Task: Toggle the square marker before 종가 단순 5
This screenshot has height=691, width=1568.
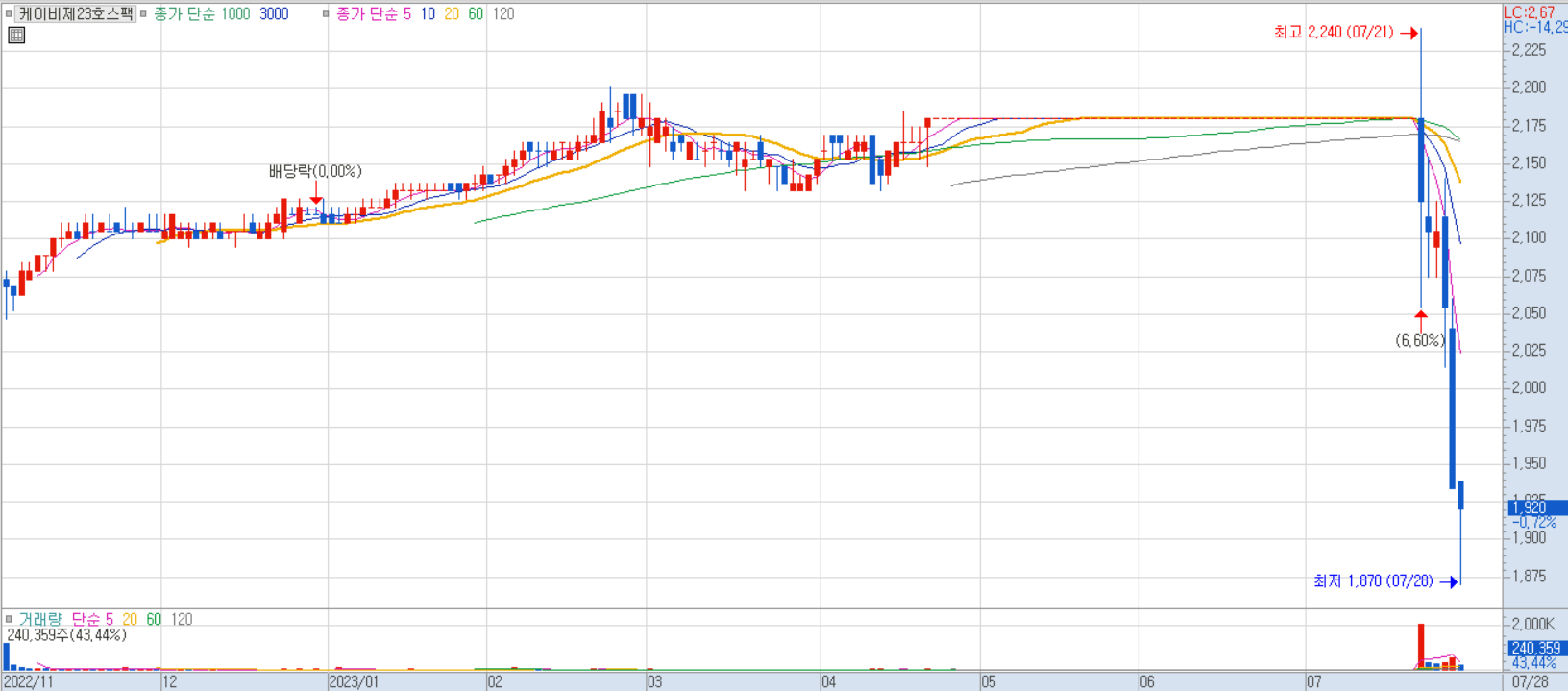Action: point(326,13)
